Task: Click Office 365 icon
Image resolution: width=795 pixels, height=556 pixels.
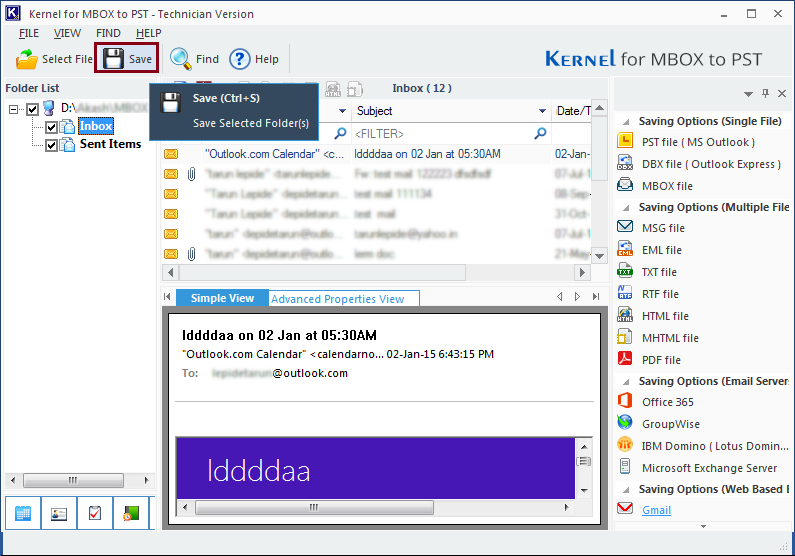Action: 625,400
